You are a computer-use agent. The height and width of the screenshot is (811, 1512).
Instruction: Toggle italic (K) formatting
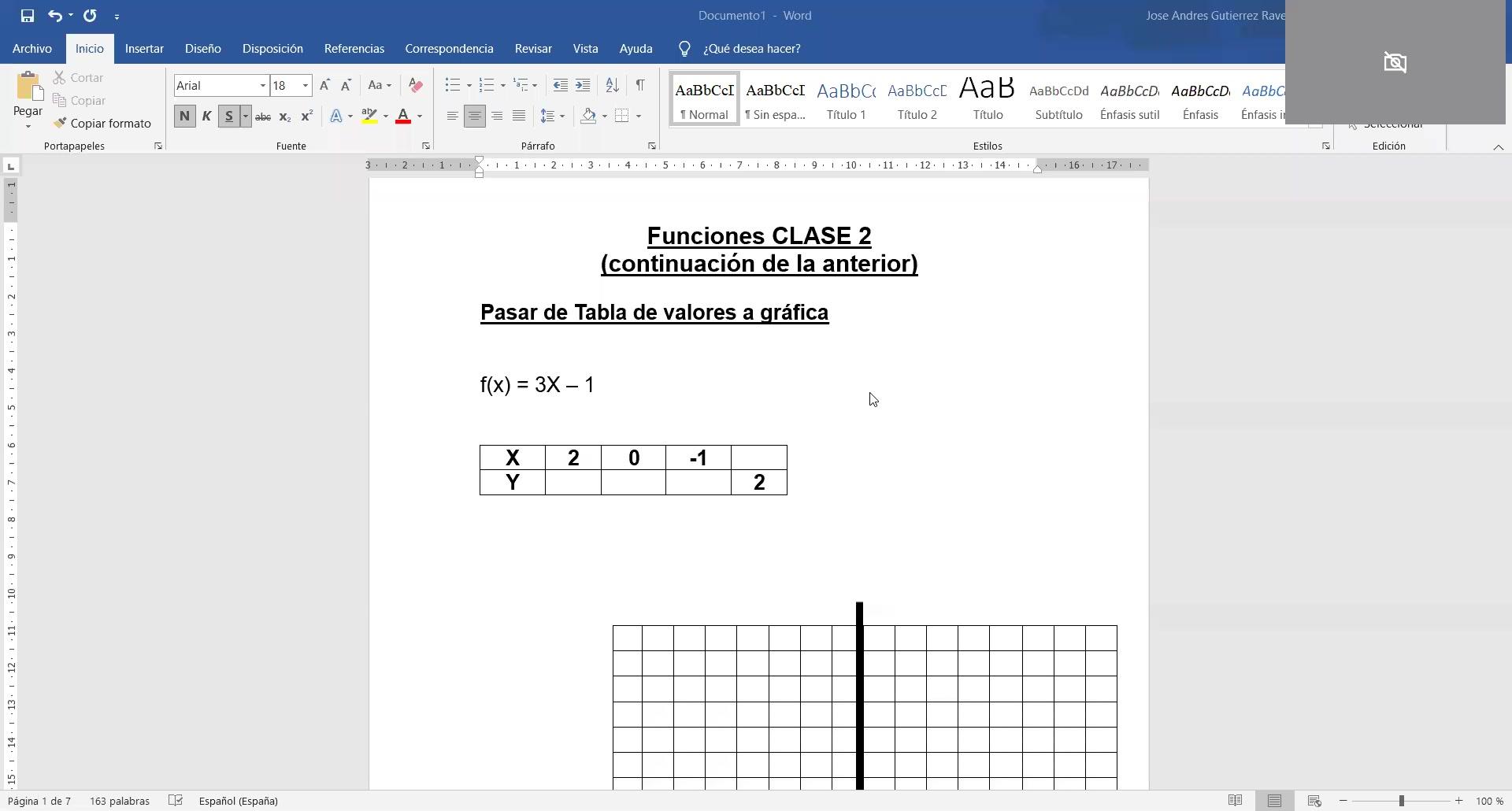point(206,117)
